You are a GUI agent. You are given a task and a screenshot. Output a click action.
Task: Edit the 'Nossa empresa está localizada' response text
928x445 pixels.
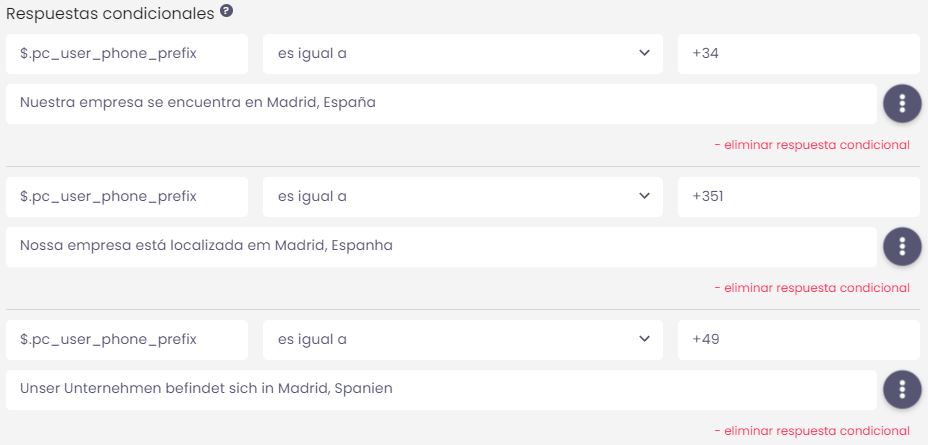pyautogui.click(x=441, y=247)
